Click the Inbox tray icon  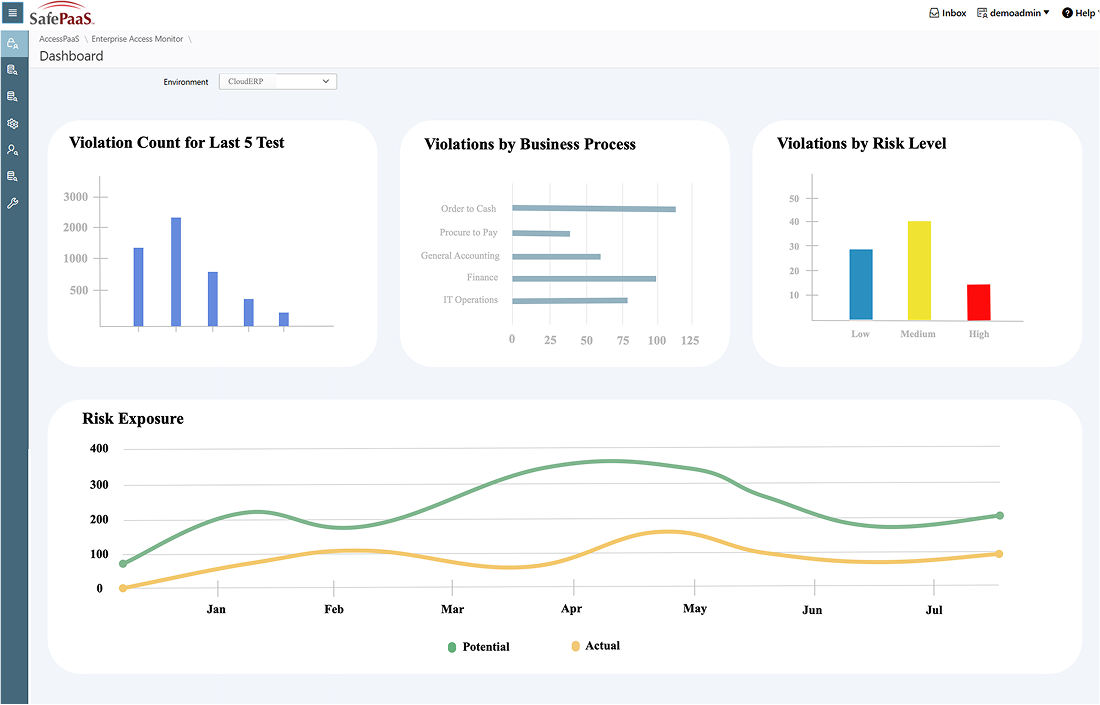click(x=934, y=13)
